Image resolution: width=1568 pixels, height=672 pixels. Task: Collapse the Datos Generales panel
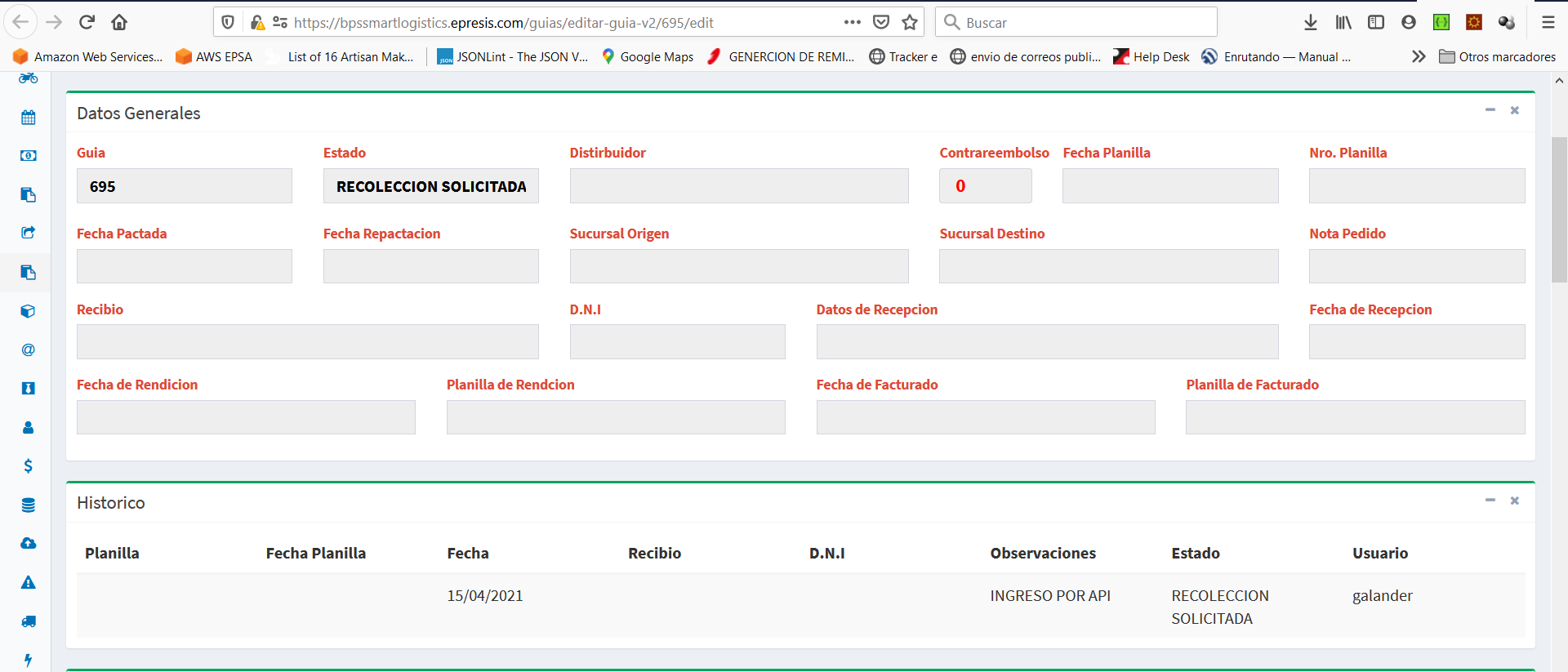(1490, 110)
